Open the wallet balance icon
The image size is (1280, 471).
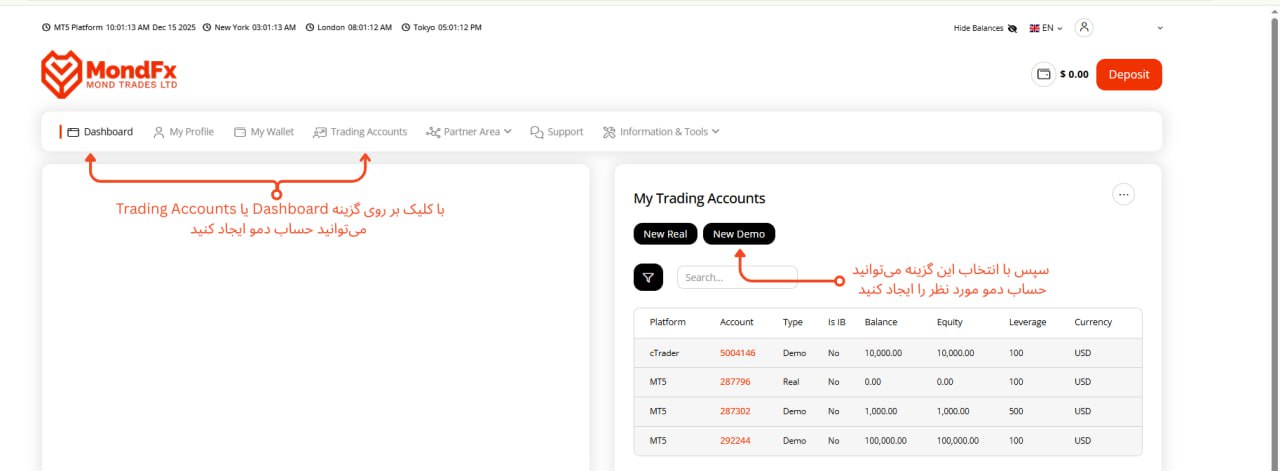pos(1043,74)
